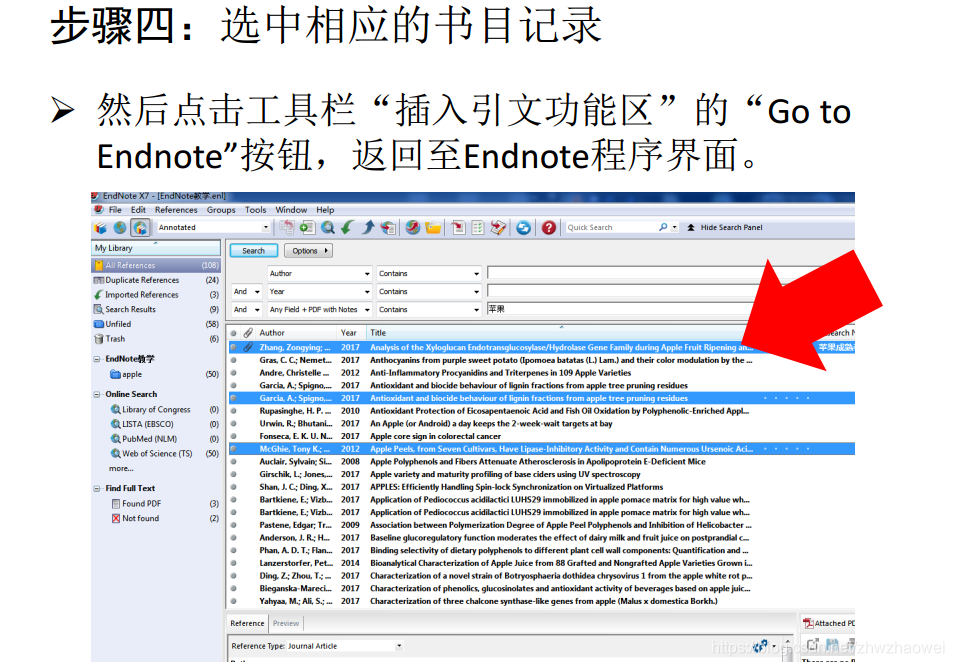Click the more... link under Online Search
Screen dimensions: 954x666
click(121, 468)
